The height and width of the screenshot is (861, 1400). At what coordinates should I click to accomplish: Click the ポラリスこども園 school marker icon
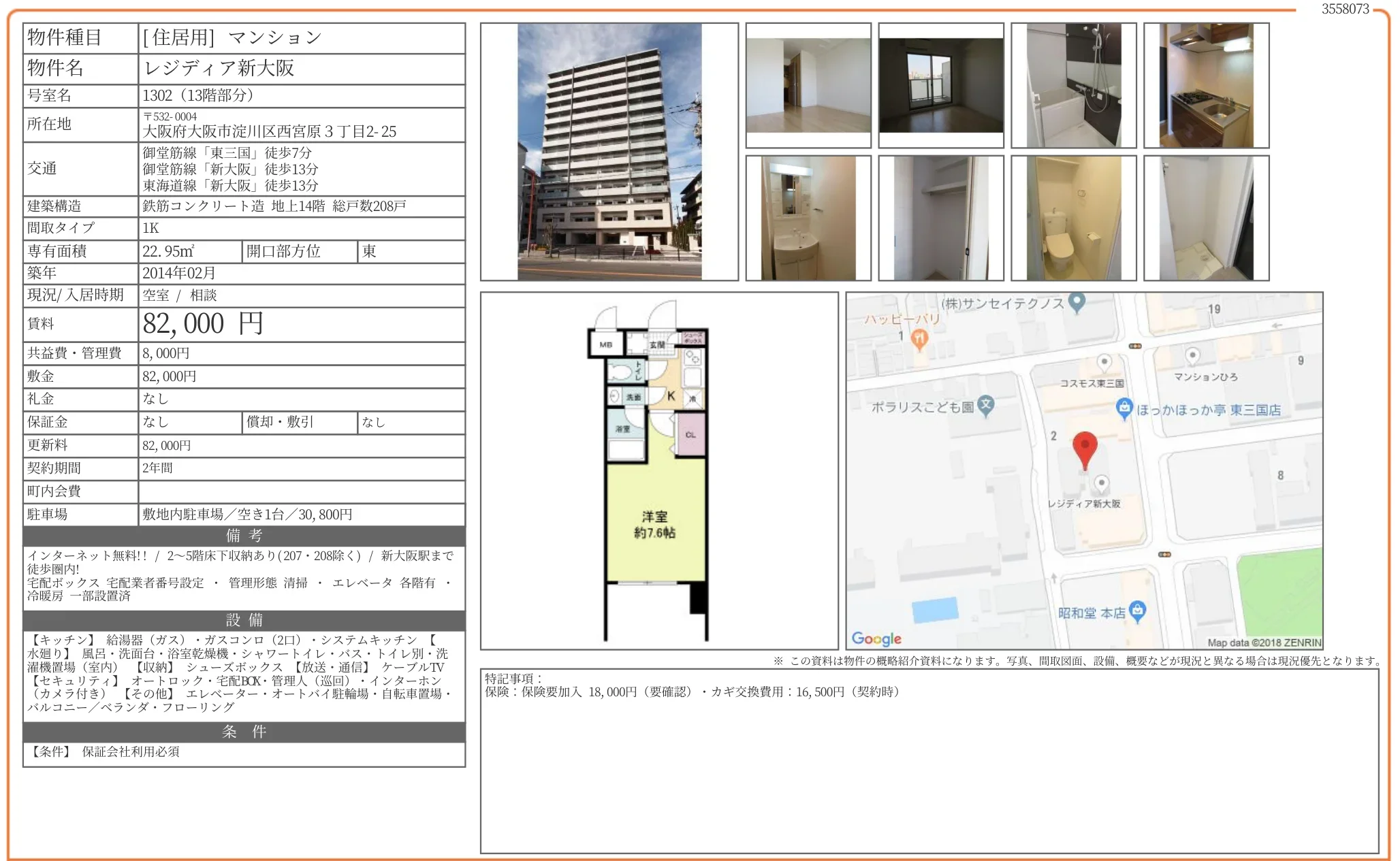click(x=986, y=406)
